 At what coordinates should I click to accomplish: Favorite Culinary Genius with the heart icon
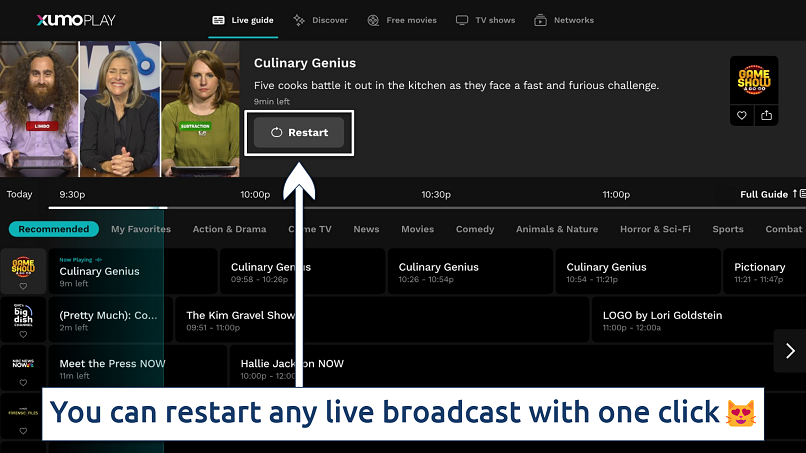point(742,115)
